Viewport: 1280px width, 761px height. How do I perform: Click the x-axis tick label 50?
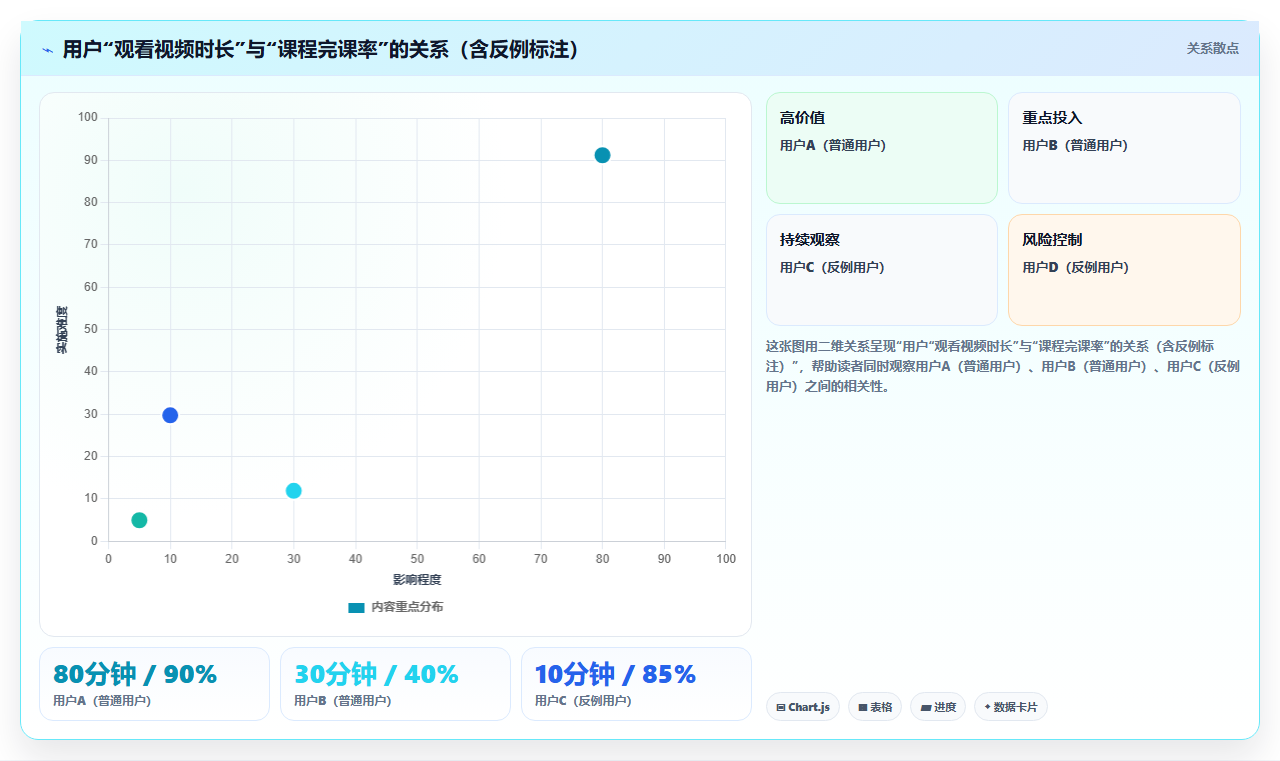(x=417, y=559)
